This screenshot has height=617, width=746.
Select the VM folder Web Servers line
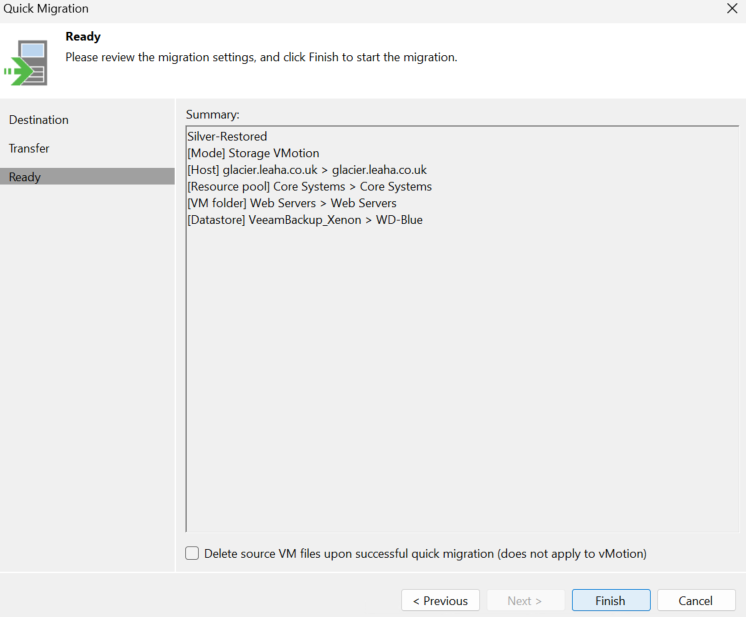(292, 203)
